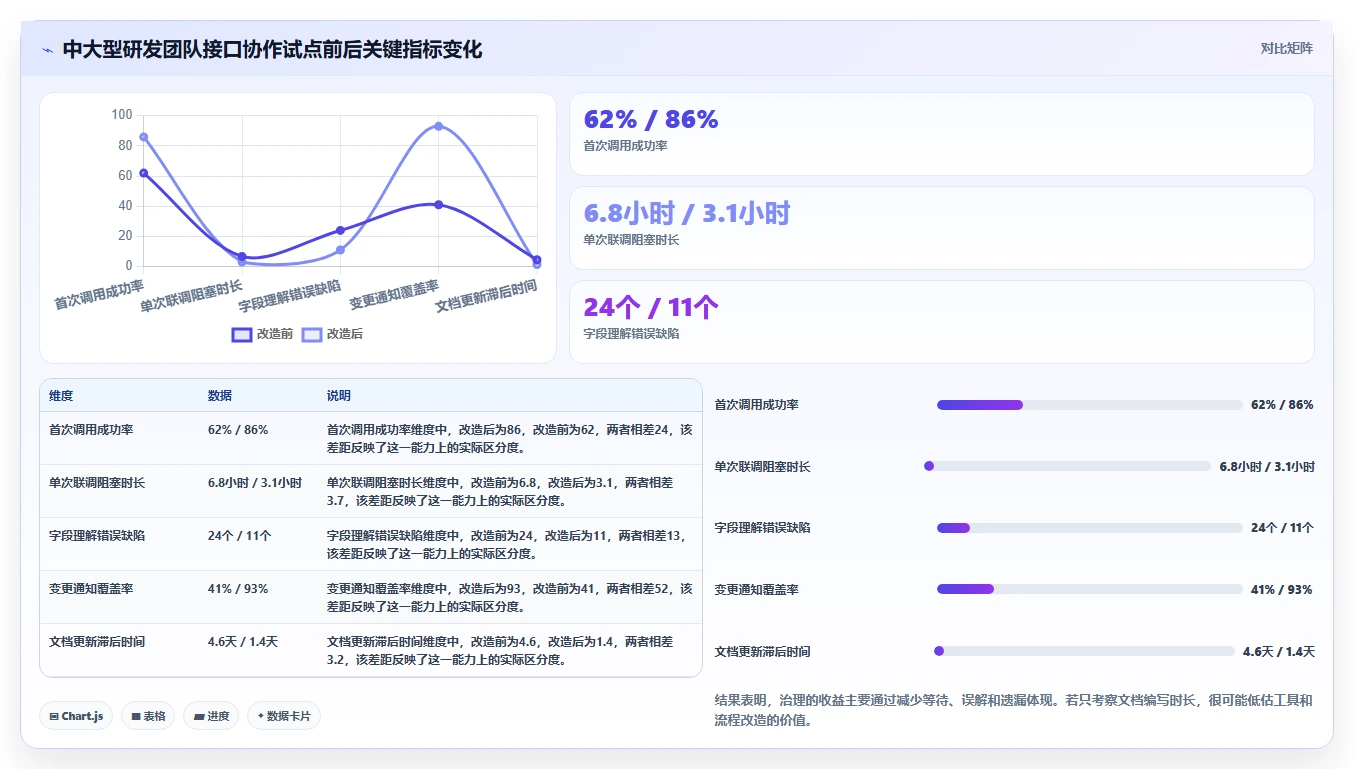Click the 数据卡片 chip
Viewport: 1354px width, 769px height.
(284, 716)
